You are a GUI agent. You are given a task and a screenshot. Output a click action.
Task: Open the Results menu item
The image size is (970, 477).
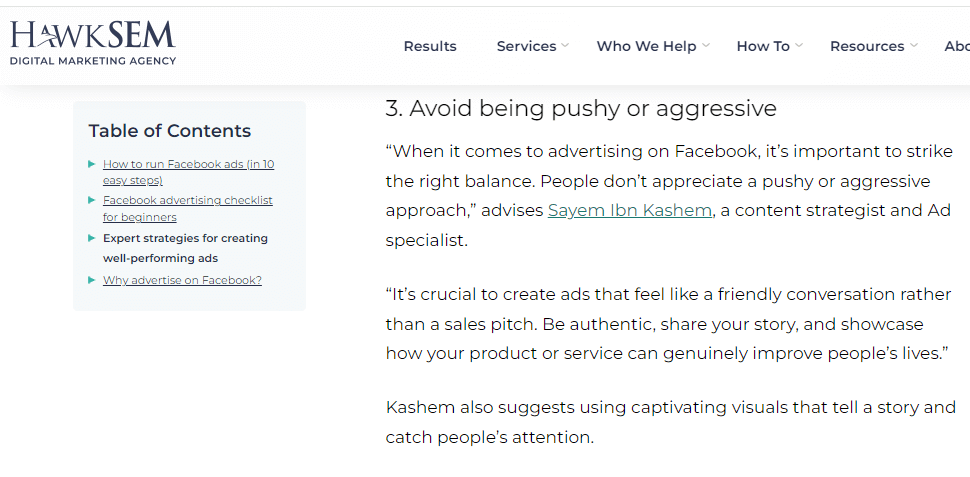(430, 46)
